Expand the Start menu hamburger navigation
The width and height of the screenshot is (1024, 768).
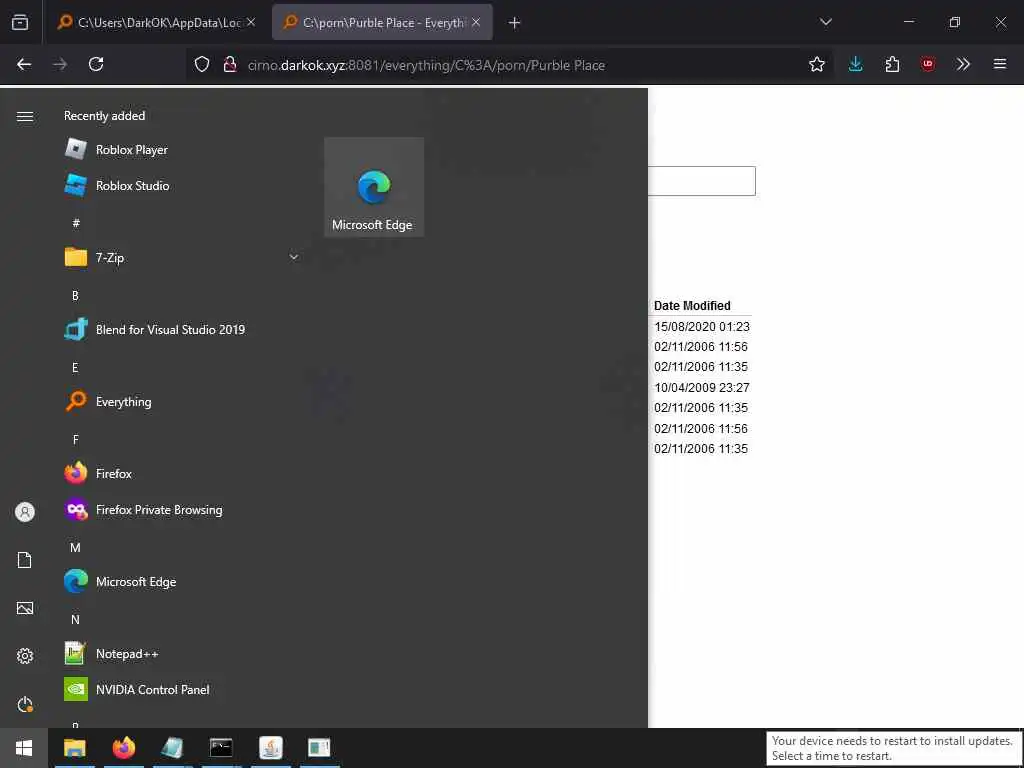click(x=25, y=116)
